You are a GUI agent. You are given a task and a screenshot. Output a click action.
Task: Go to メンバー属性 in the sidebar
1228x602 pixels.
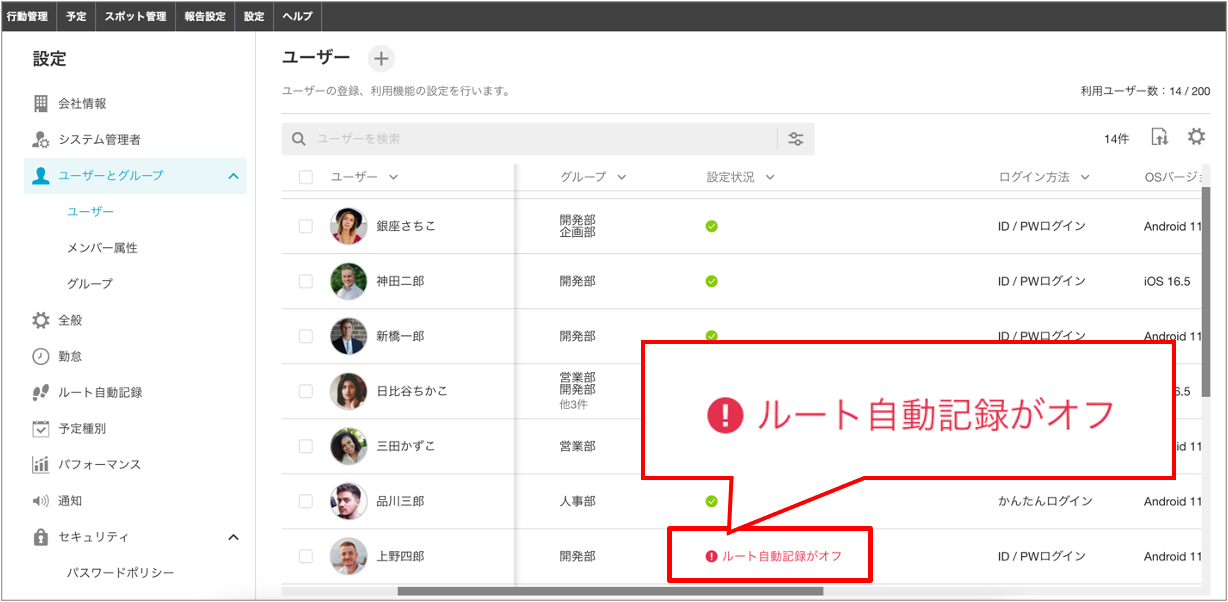tap(102, 247)
